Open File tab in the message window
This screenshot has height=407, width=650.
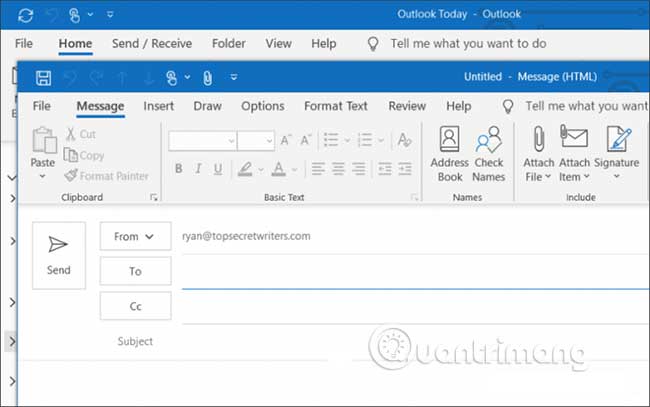(41, 106)
